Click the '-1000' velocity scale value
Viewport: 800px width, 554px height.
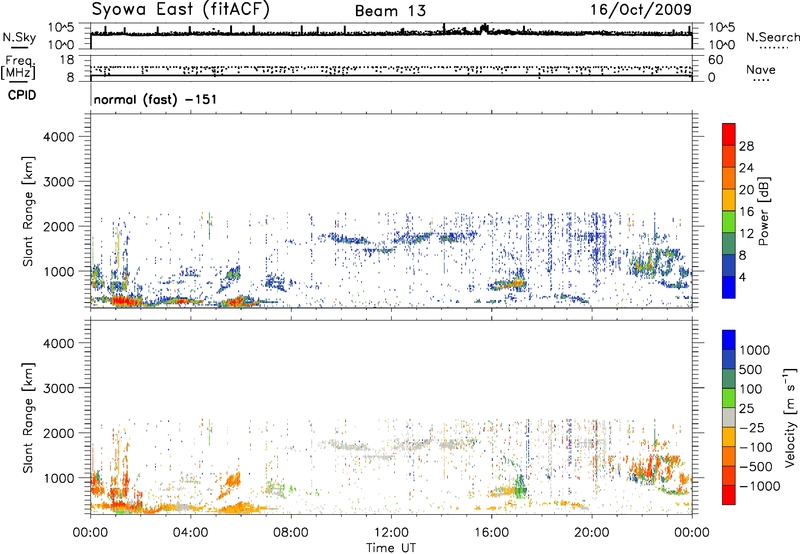[x=759, y=486]
